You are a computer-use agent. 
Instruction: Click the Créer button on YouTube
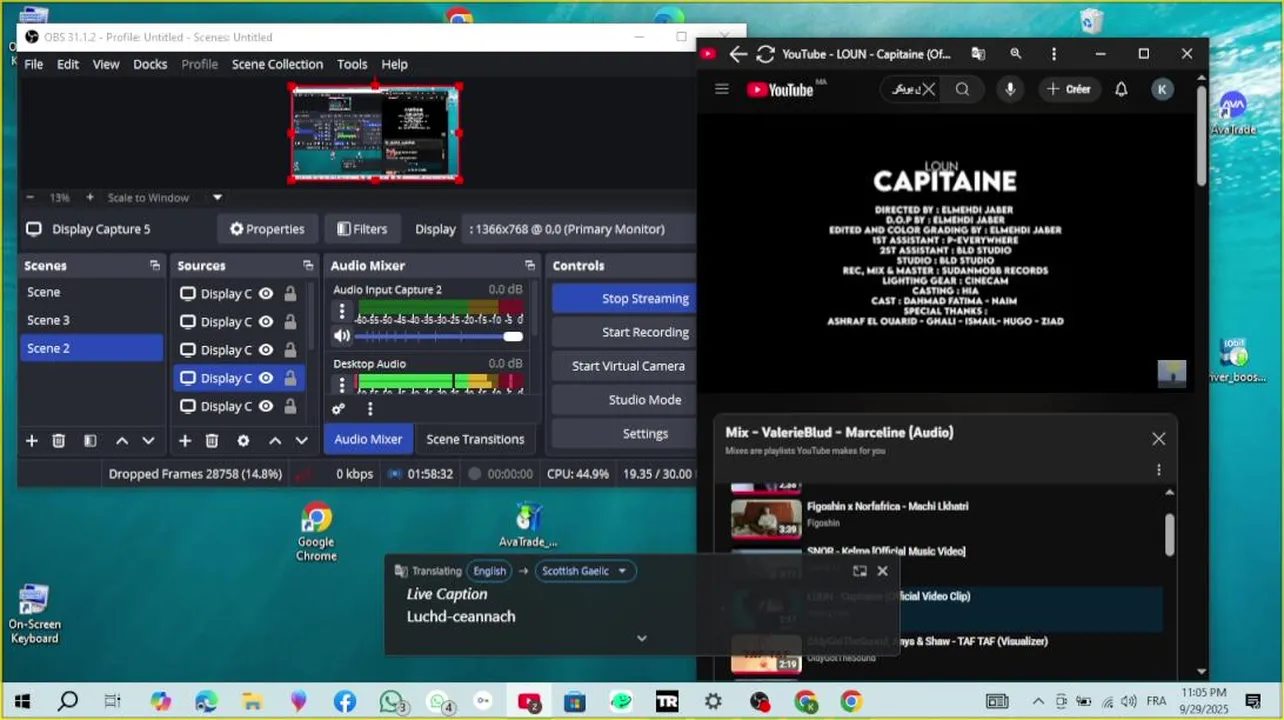tap(1069, 89)
